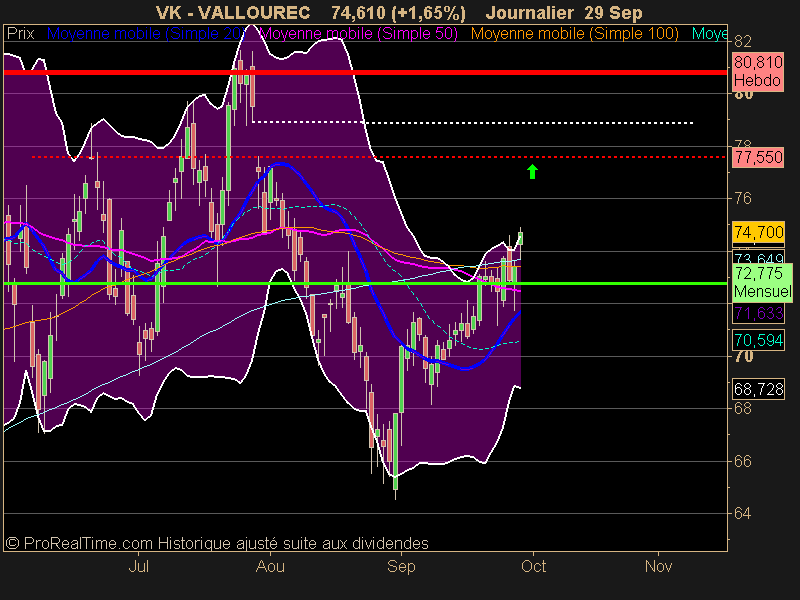Click the 74,700 orange price label

[758, 232]
